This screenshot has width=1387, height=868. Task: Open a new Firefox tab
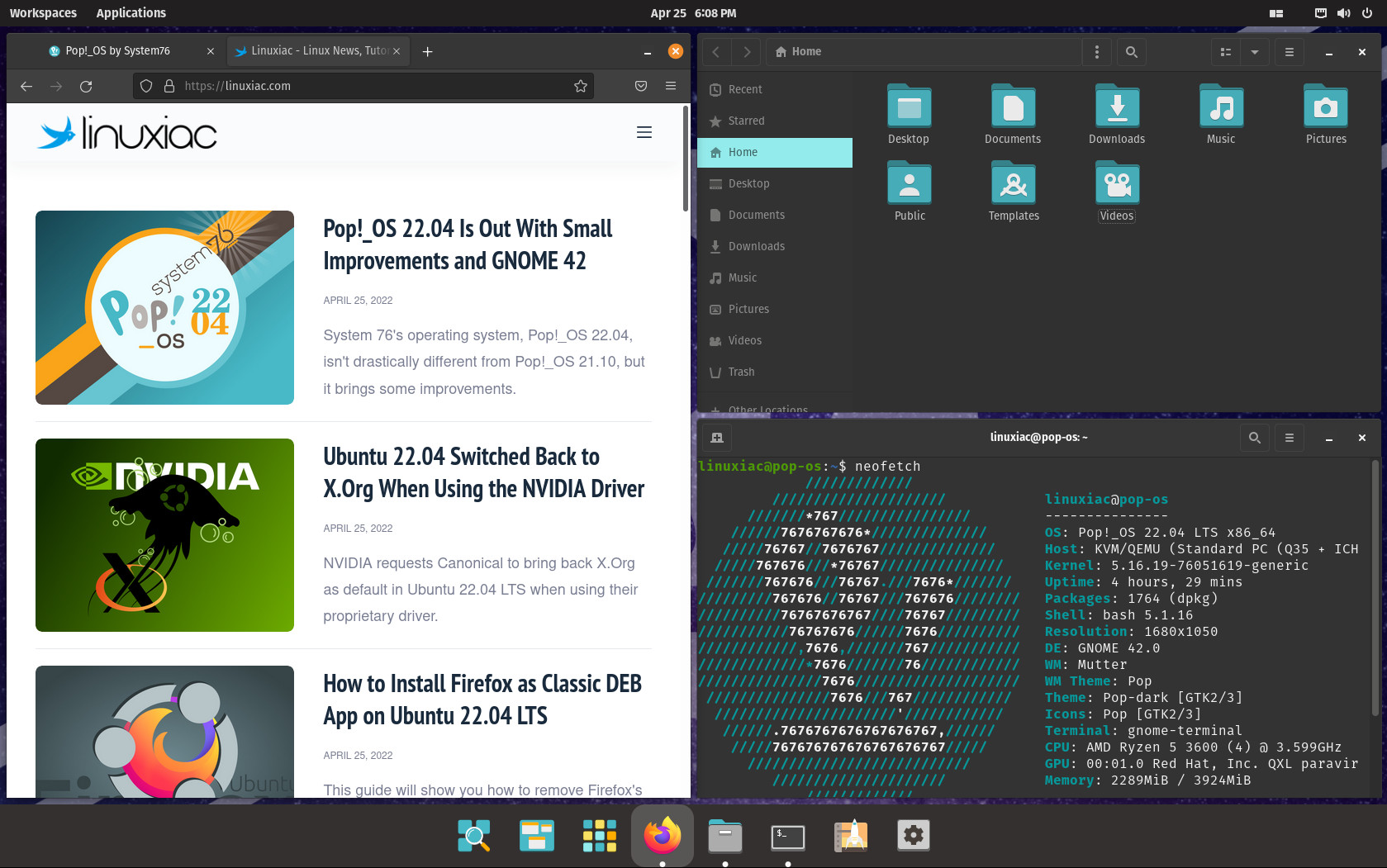tap(427, 51)
